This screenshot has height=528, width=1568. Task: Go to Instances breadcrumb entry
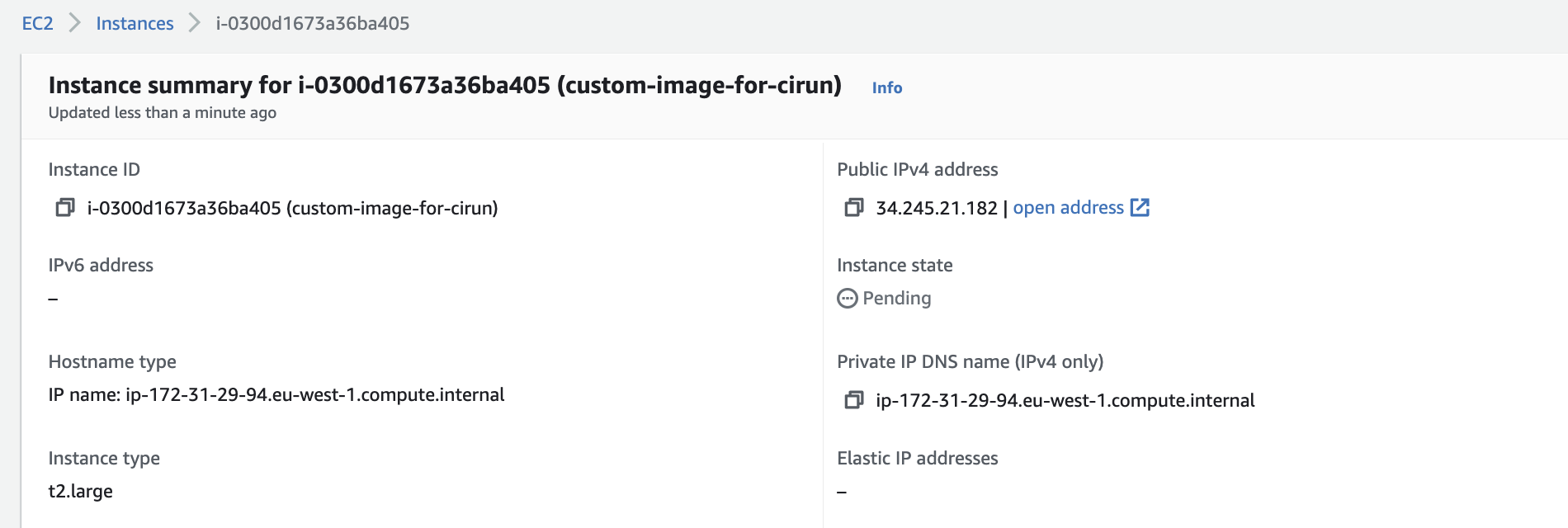(x=135, y=23)
